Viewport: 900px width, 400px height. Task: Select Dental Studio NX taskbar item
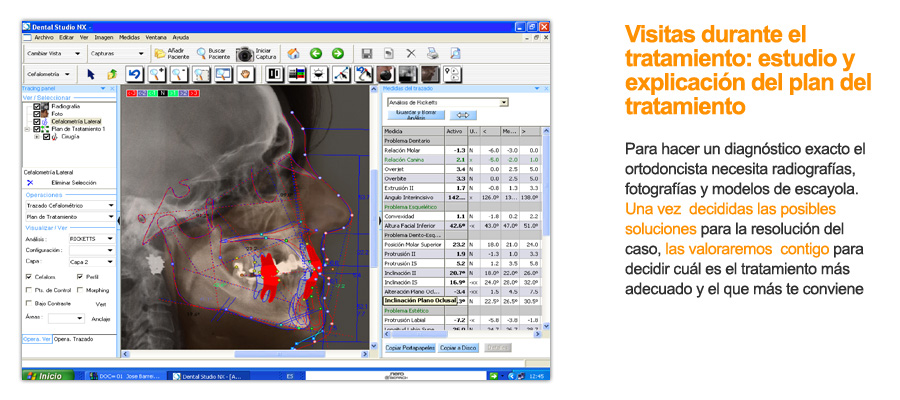(207, 376)
